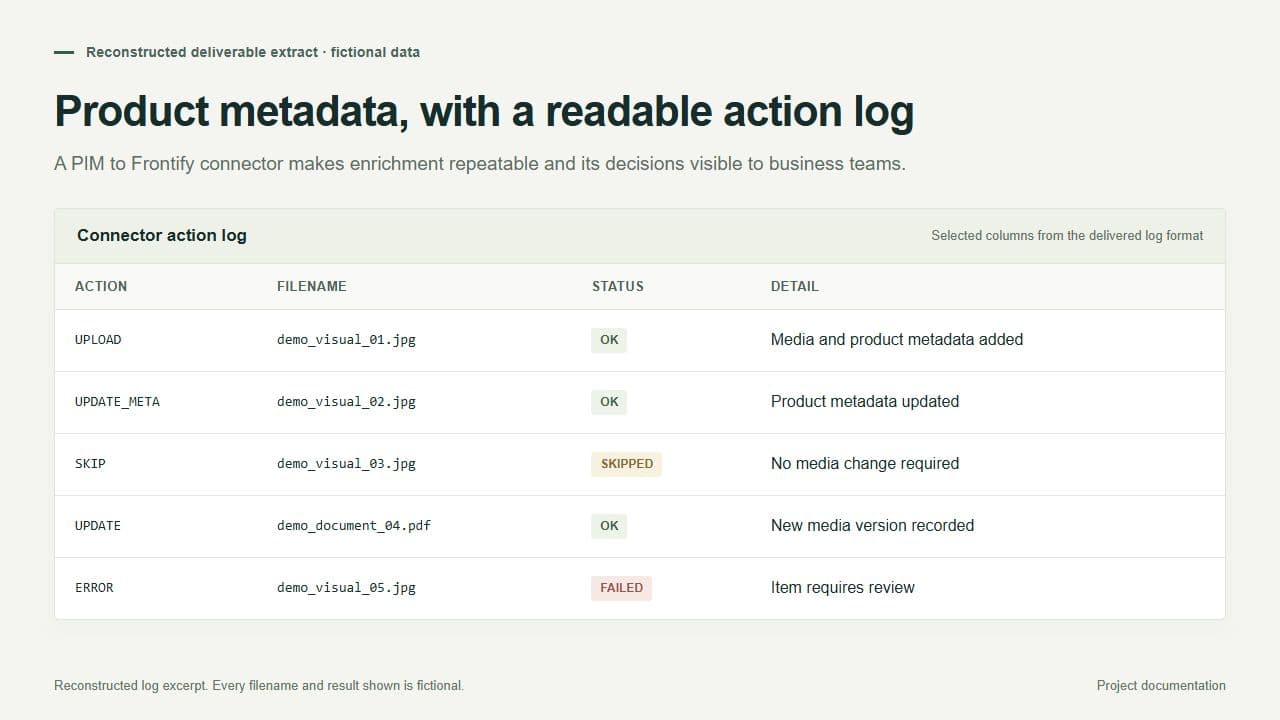1280x720 pixels.
Task: Click the FILENAME column header
Action: [x=312, y=286]
